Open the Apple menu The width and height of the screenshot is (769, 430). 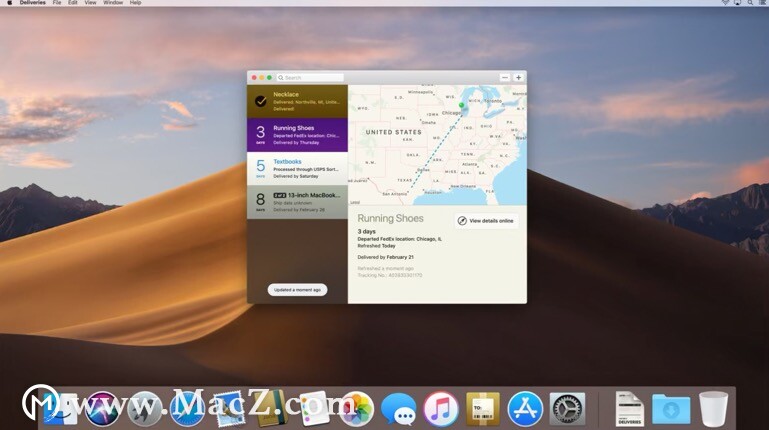tap(9, 2)
